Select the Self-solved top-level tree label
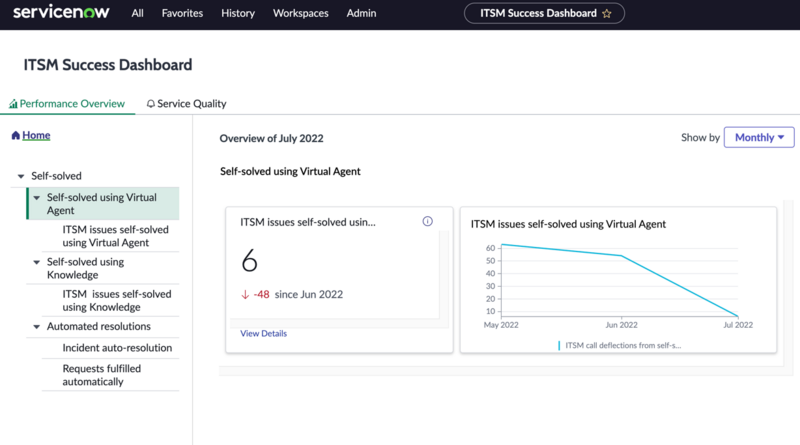This screenshot has width=800, height=445. pyautogui.click(x=56, y=176)
